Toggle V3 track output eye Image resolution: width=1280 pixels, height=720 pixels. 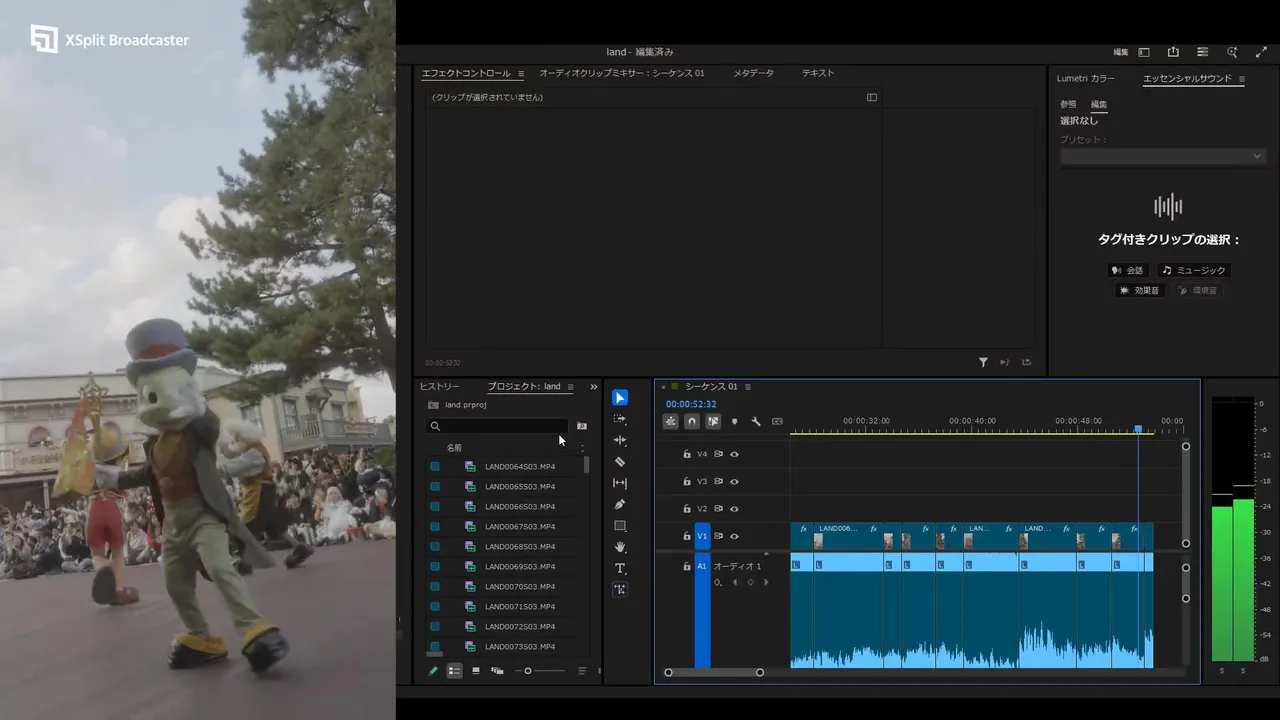click(734, 481)
